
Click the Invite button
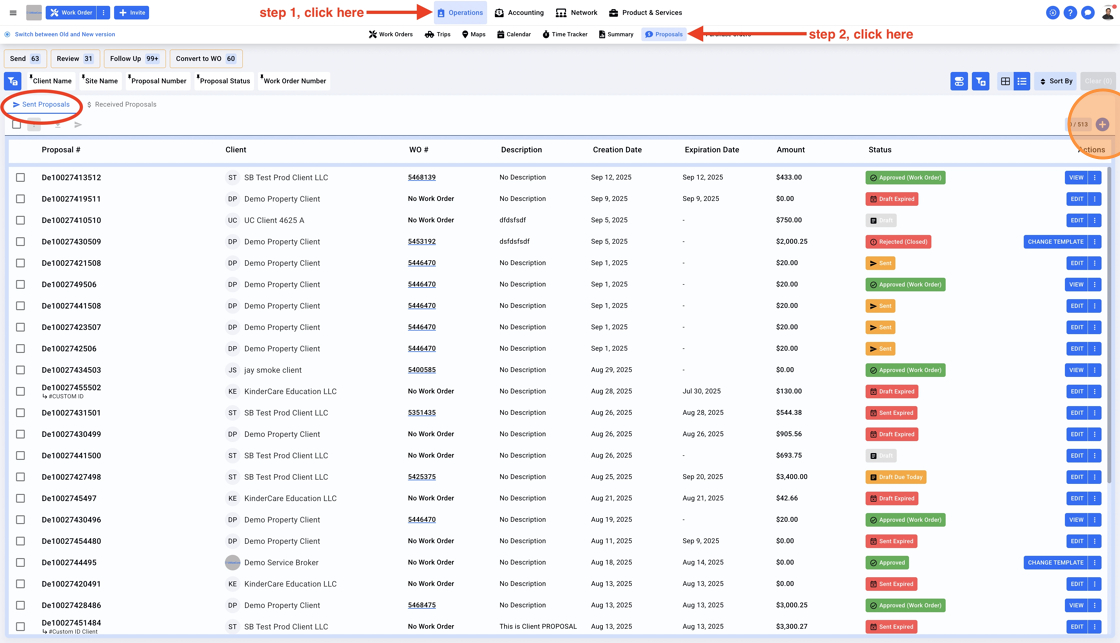click(131, 13)
